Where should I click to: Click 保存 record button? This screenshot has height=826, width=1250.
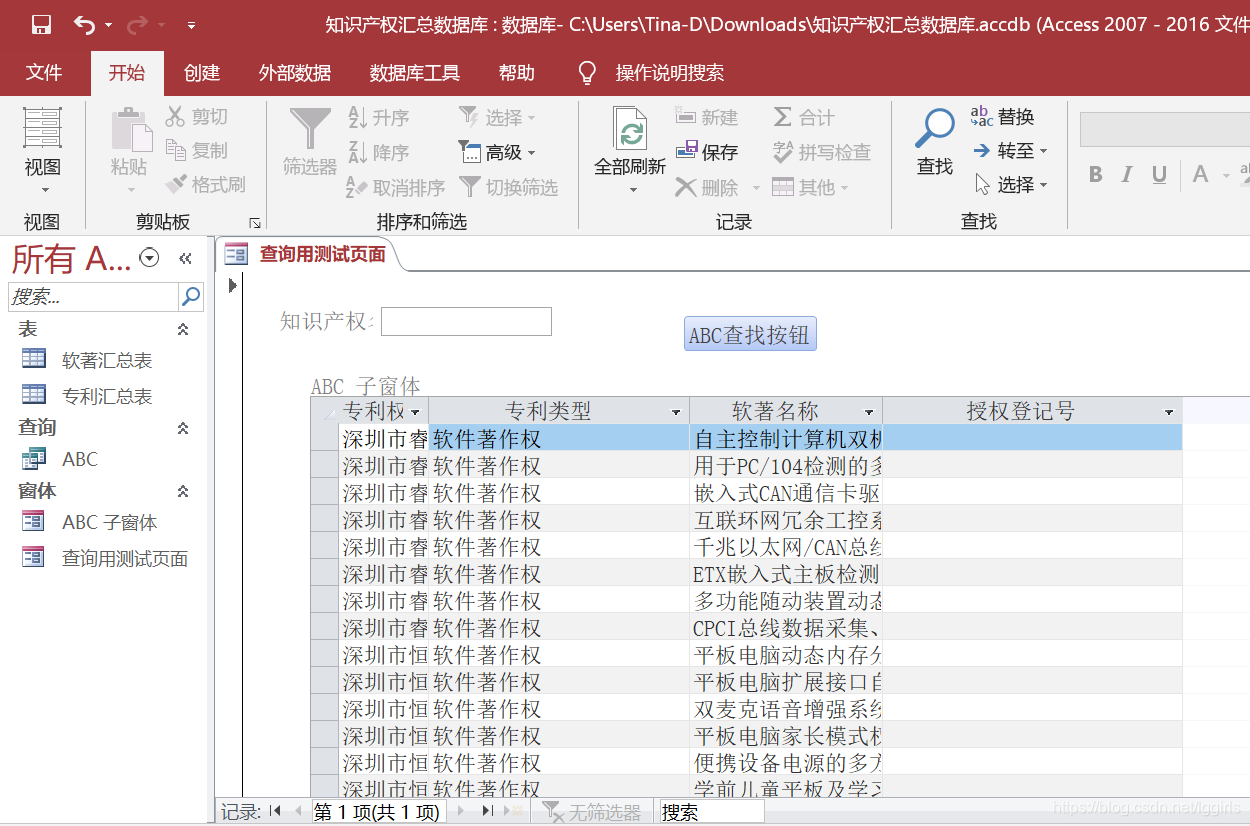pyautogui.click(x=706, y=152)
